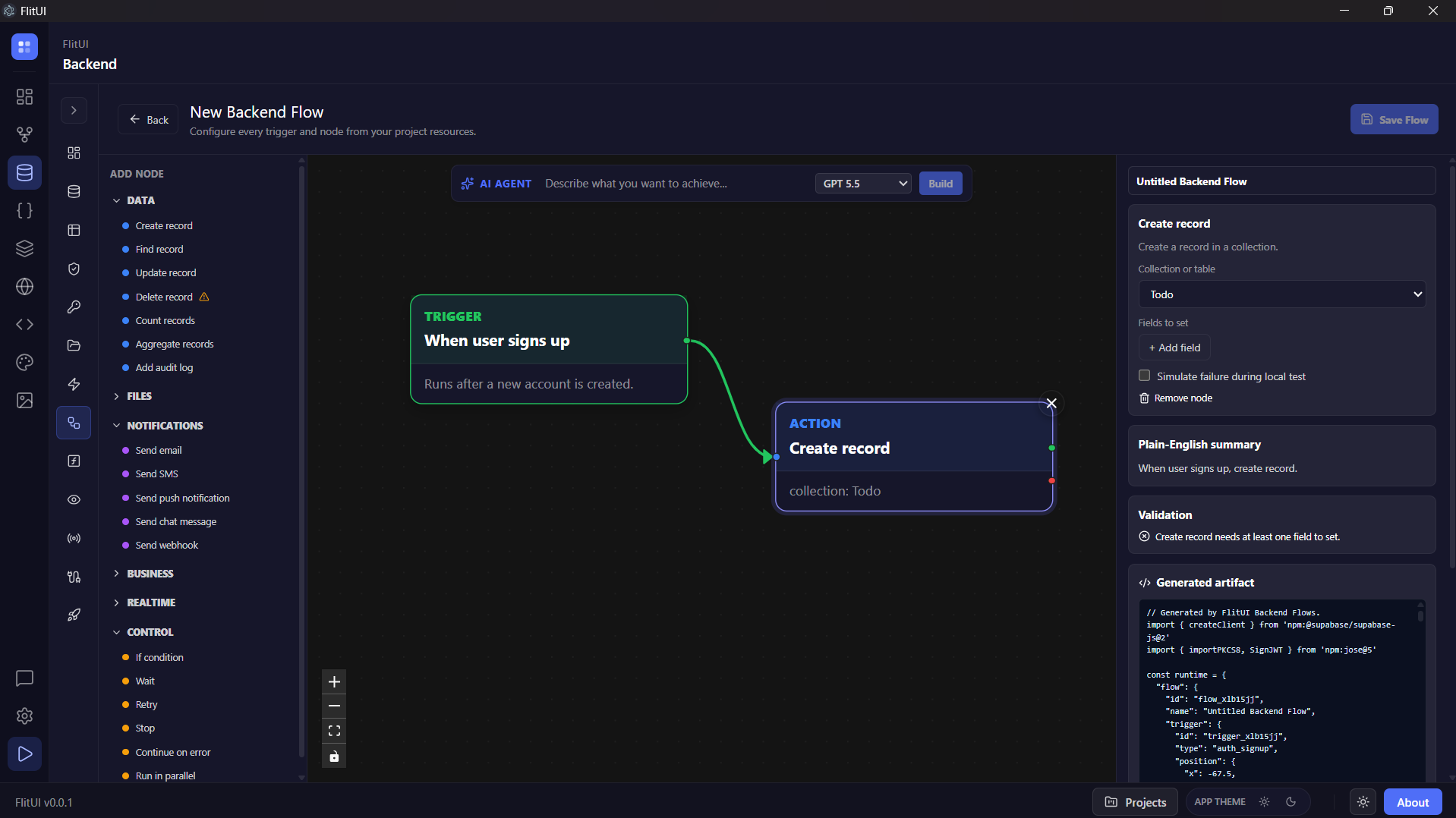Open the function icon in the backend sub-sidebar
The width and height of the screenshot is (1456, 818).
[74, 461]
